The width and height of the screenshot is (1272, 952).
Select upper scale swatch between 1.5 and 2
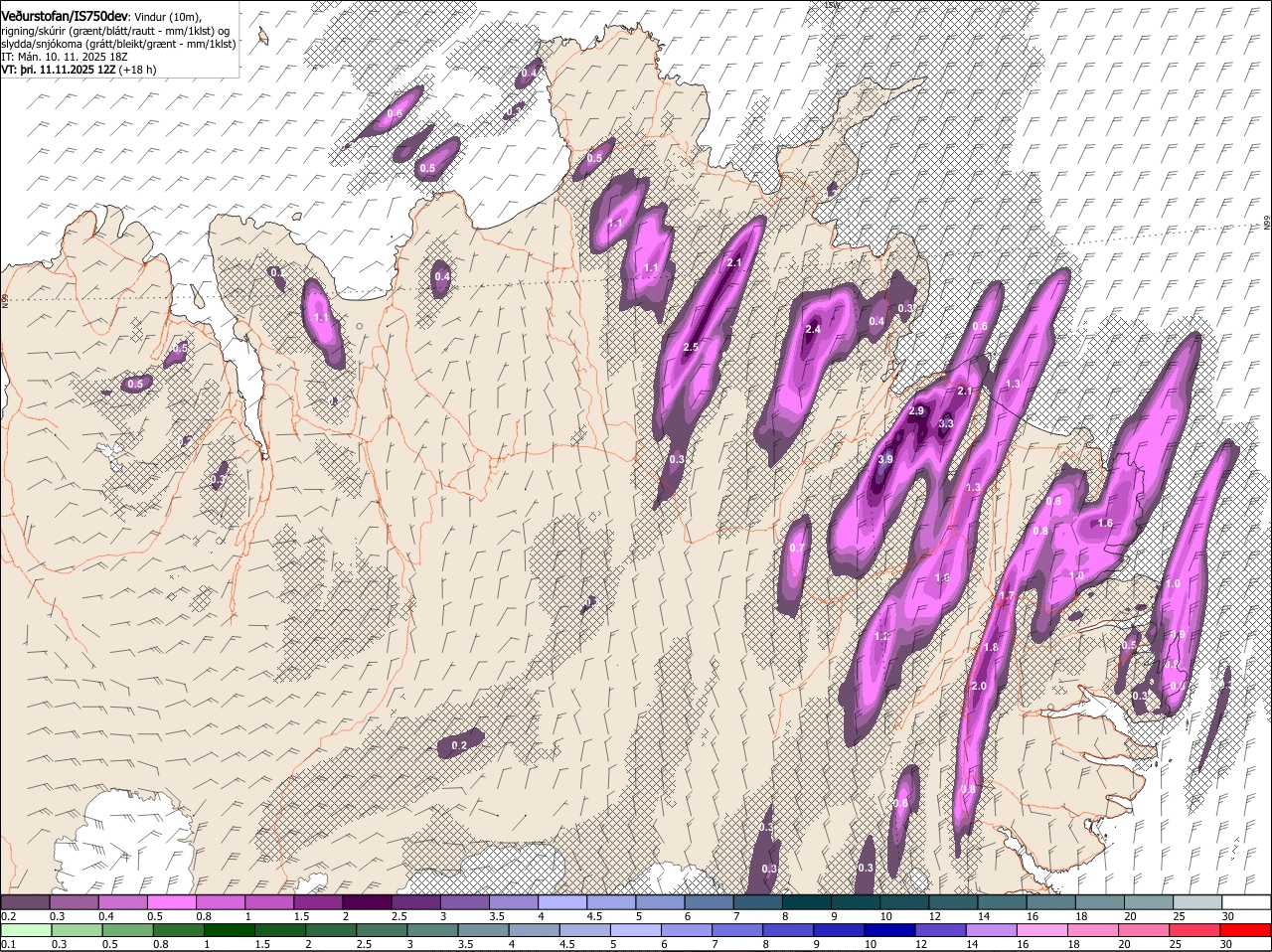[318, 902]
